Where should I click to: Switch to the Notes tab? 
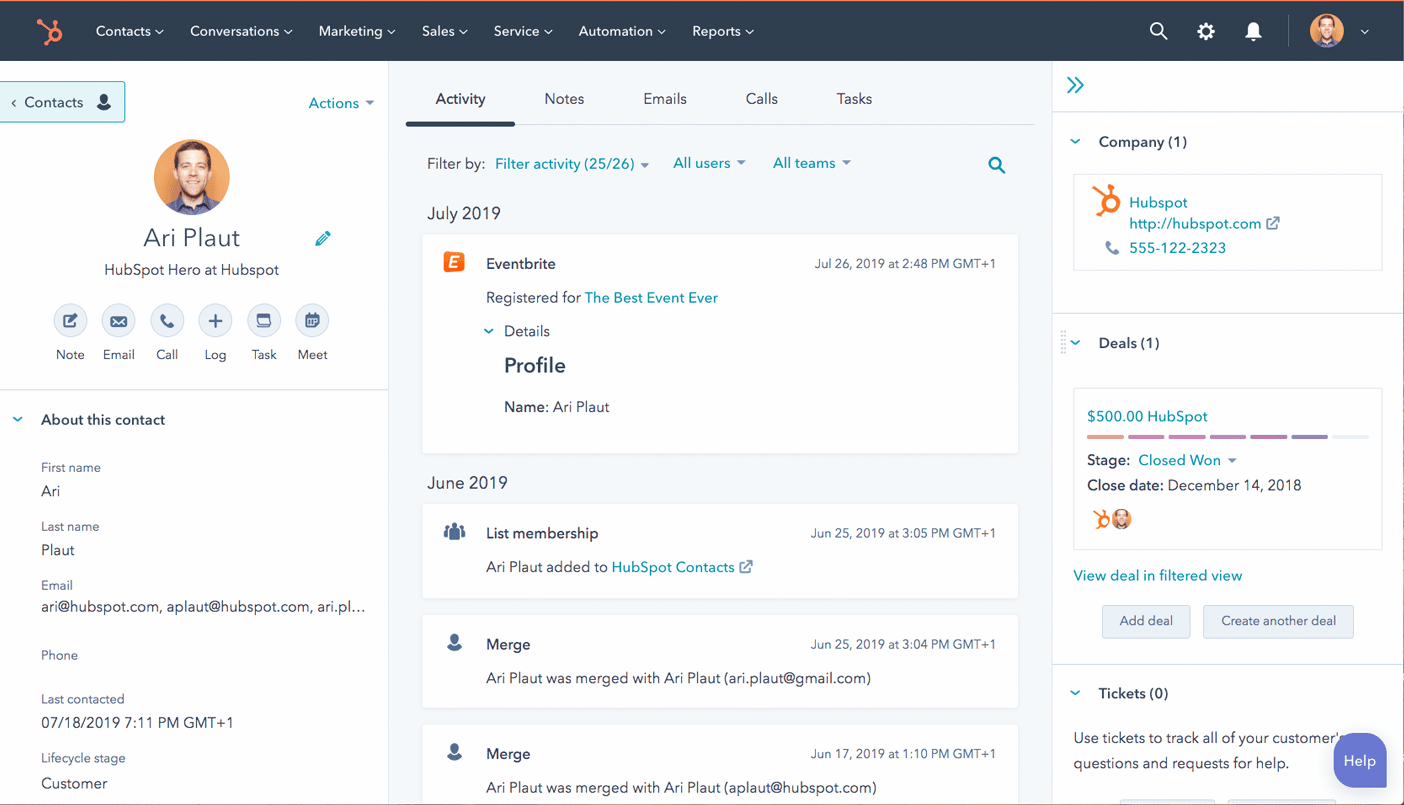click(564, 98)
